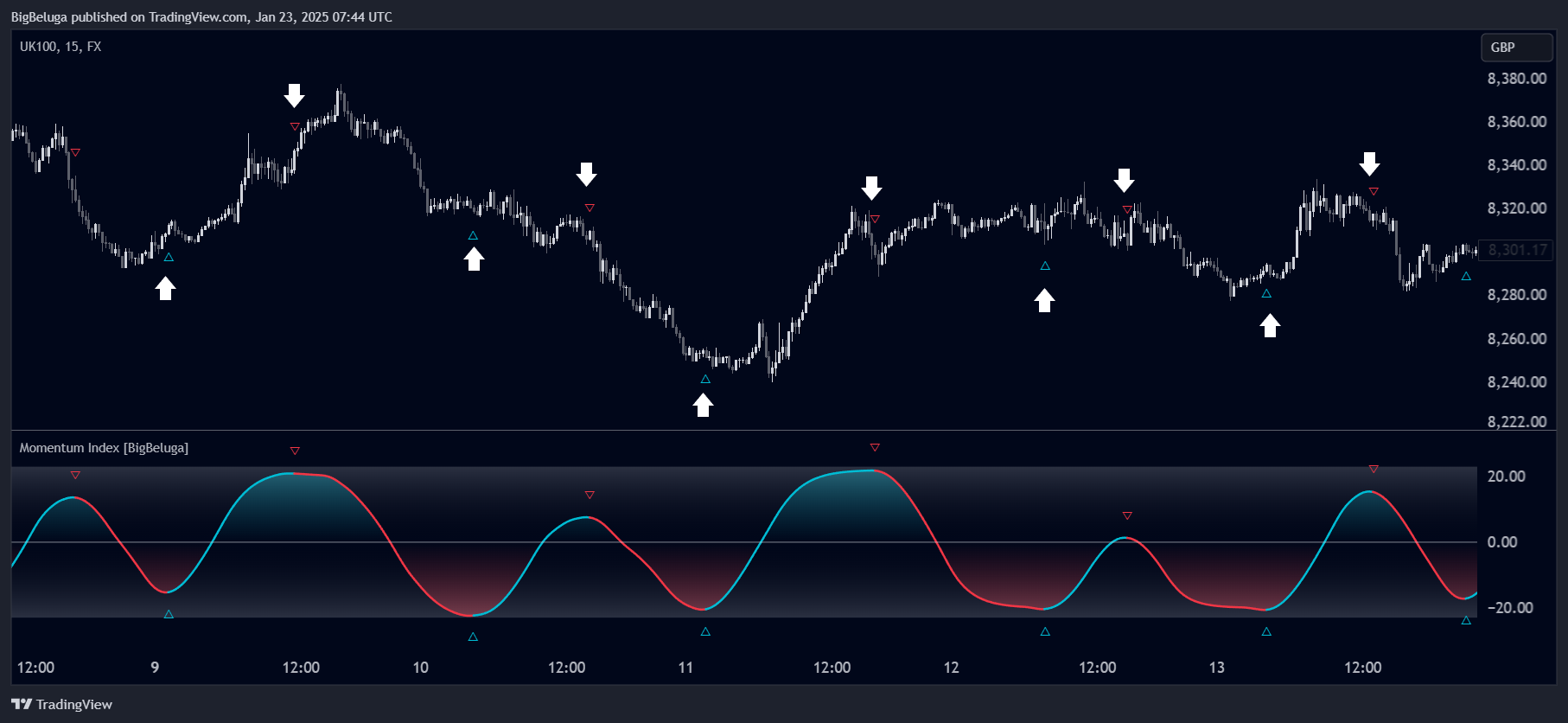
Task: Click the 8,260.00 price axis label
Action: 1517,339
